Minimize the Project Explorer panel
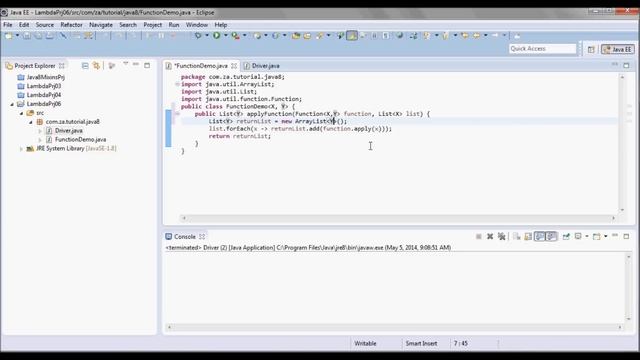The height and width of the screenshot is (360, 640). click(x=136, y=64)
